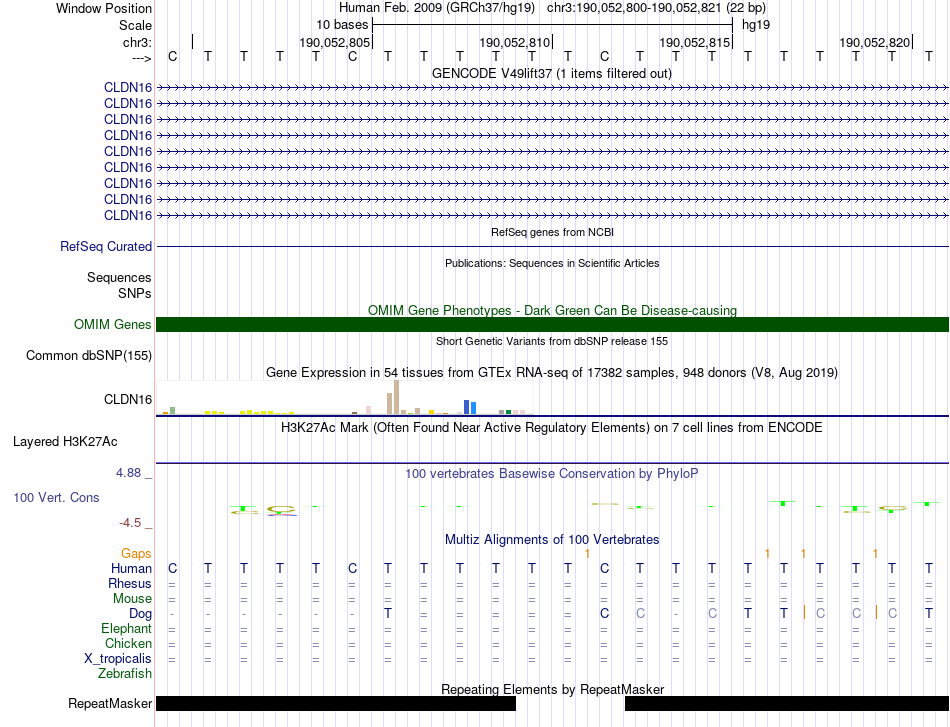The height and width of the screenshot is (727, 950).
Task: Click the OMIM Genes label
Action: (112, 325)
